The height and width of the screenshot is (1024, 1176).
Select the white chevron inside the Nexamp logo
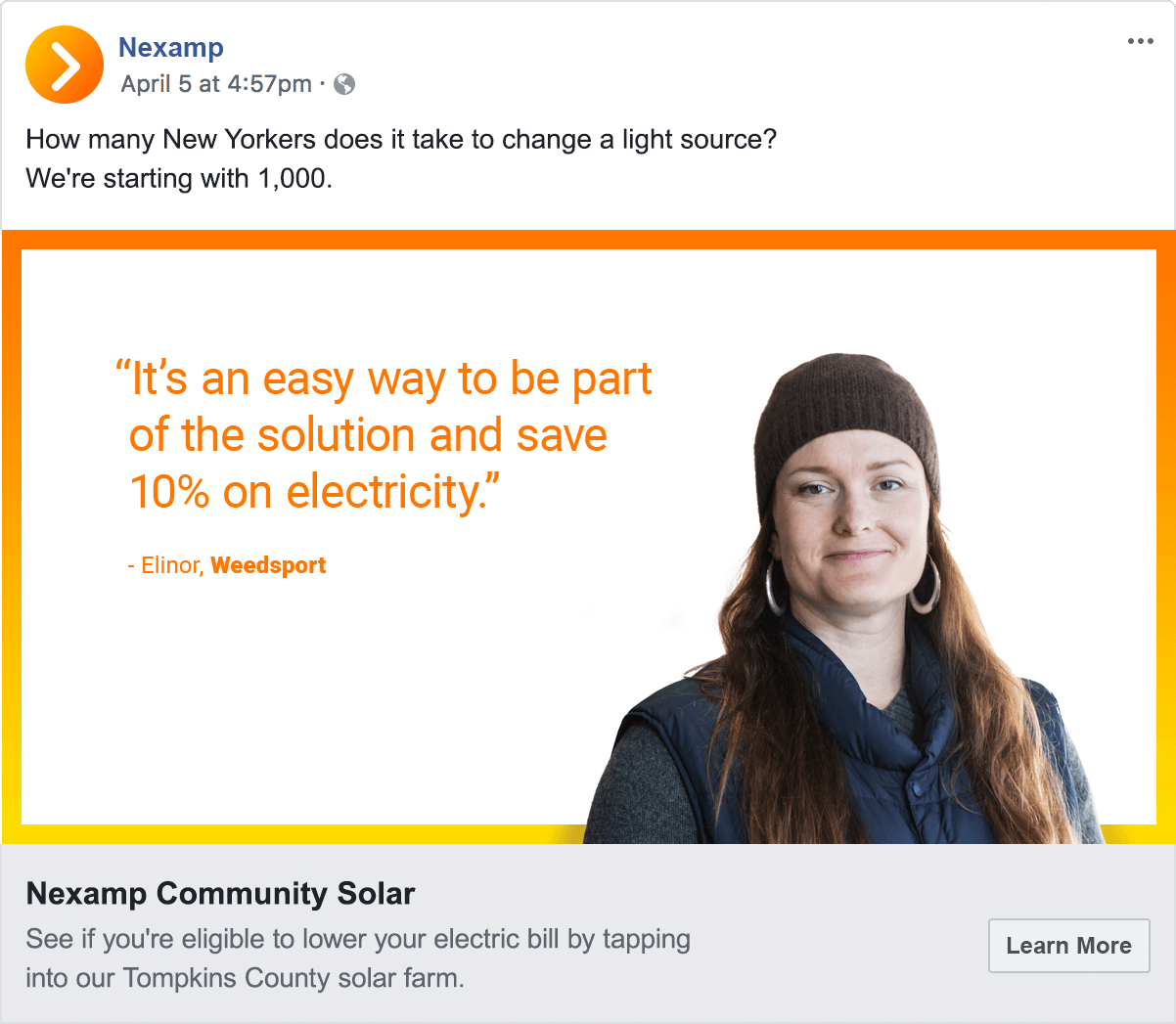tap(67, 65)
